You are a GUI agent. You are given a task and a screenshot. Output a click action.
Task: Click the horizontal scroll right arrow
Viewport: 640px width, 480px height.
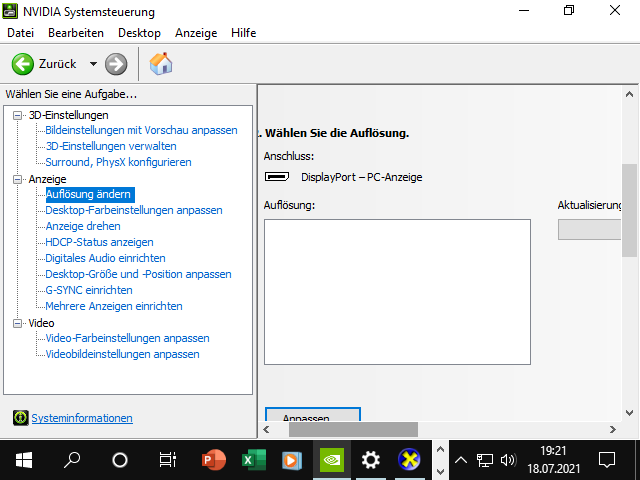pyautogui.click(x=613, y=429)
